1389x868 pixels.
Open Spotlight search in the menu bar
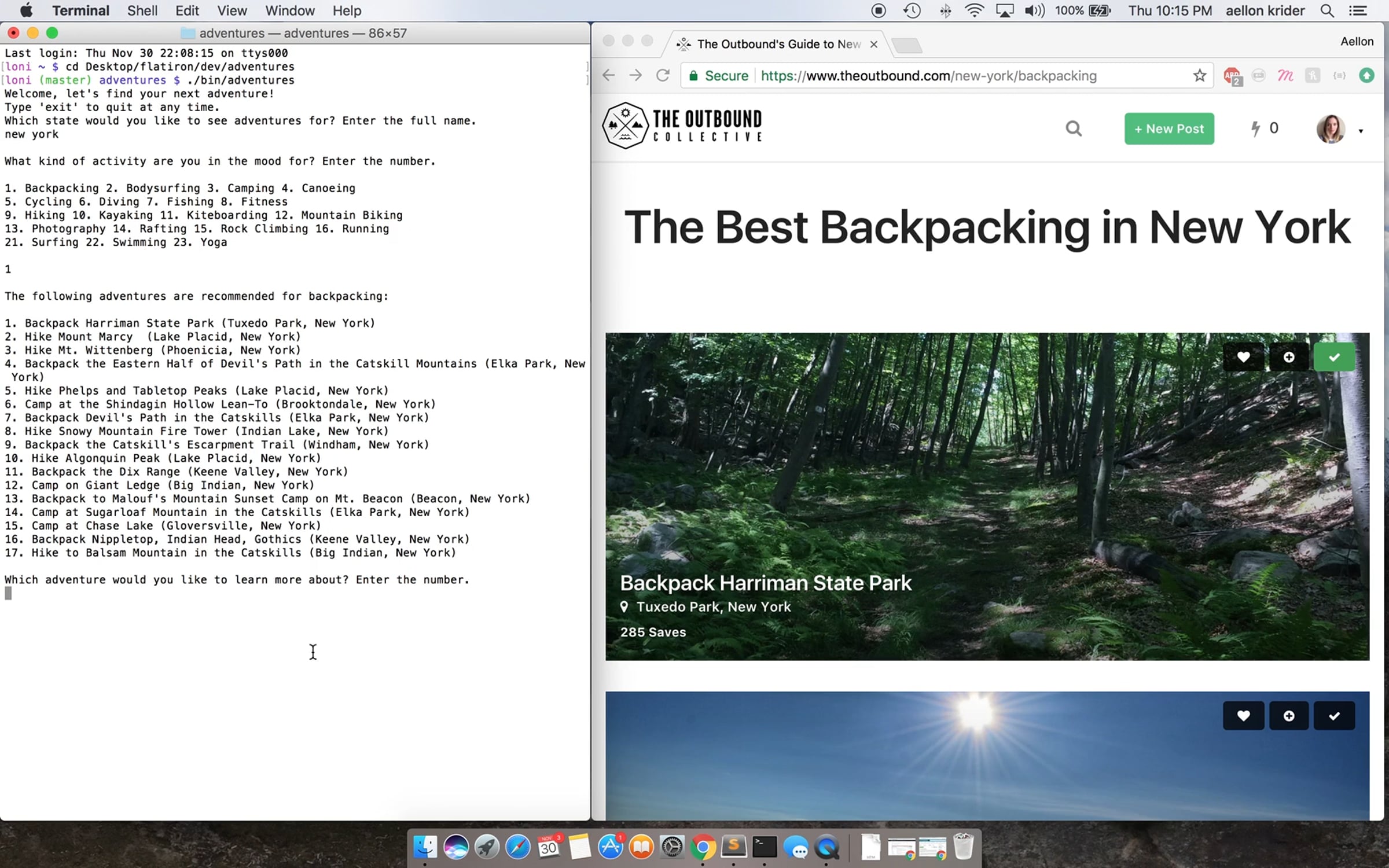tap(1327, 10)
